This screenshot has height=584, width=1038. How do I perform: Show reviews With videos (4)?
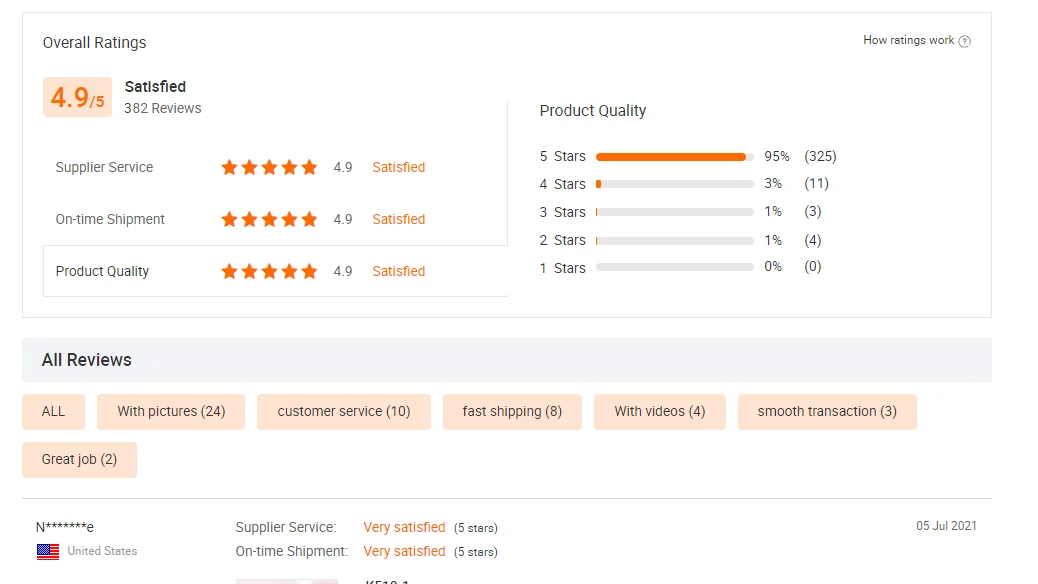pos(660,411)
